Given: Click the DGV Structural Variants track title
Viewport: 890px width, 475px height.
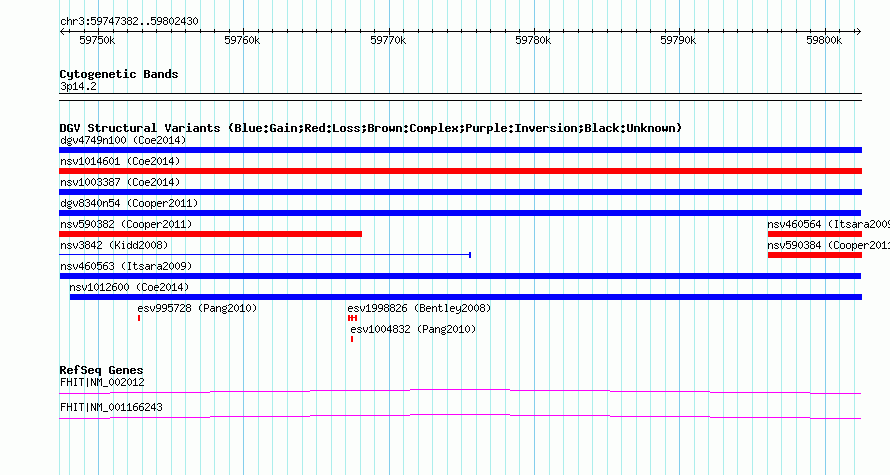Looking at the screenshot, I should (370, 128).
